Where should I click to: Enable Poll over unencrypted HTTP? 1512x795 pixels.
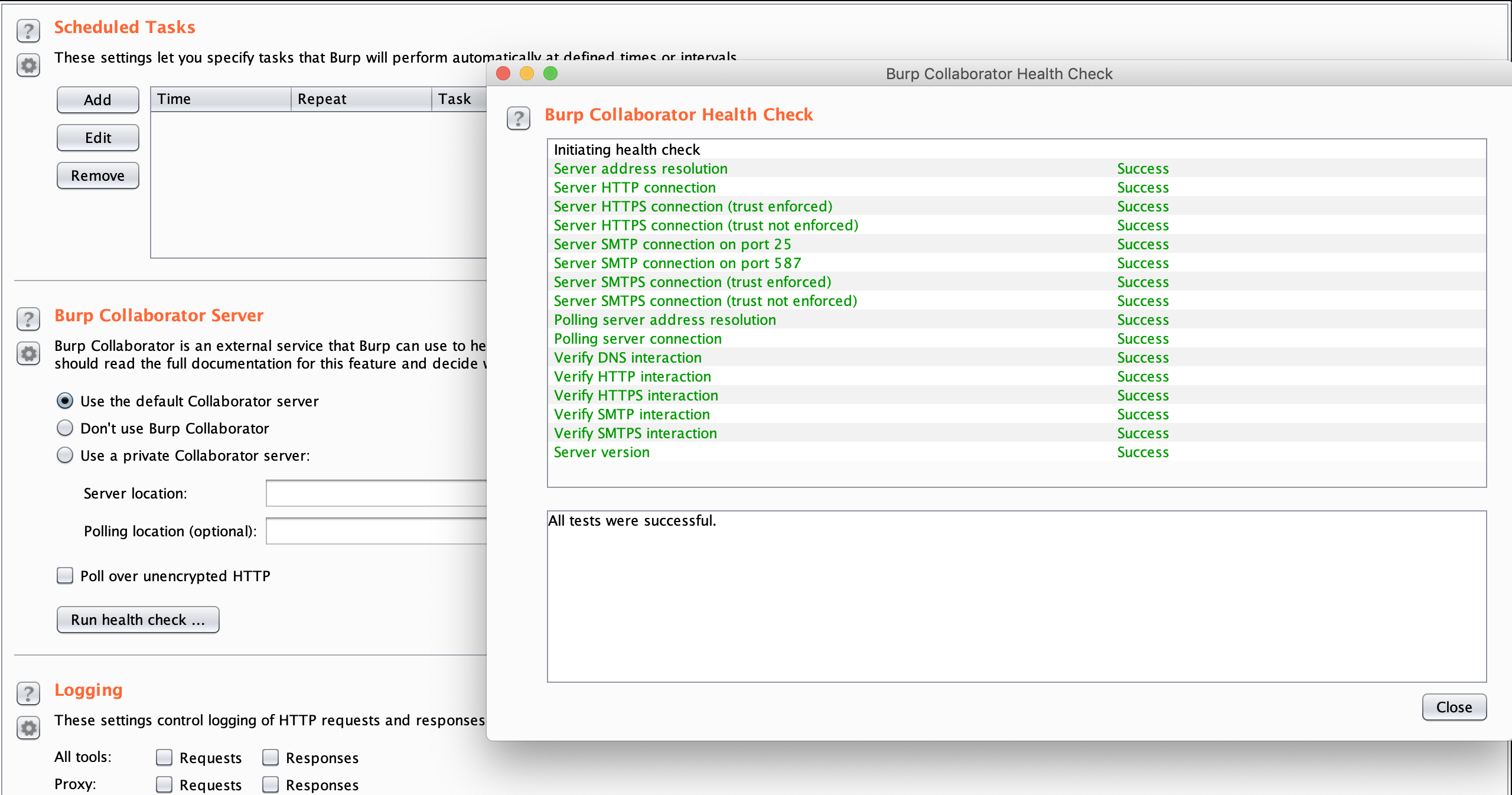pyautogui.click(x=65, y=576)
